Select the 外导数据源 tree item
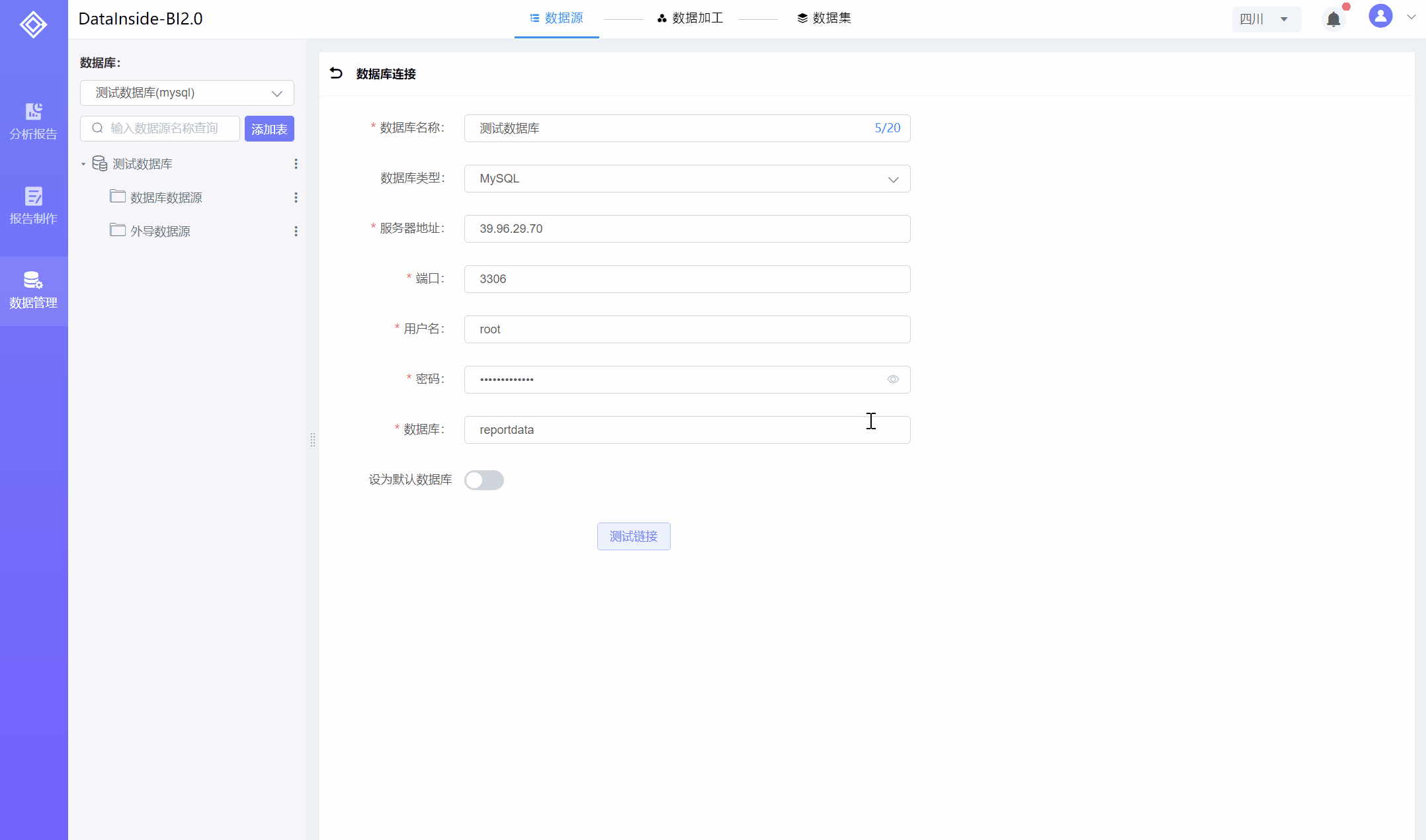 coord(160,231)
